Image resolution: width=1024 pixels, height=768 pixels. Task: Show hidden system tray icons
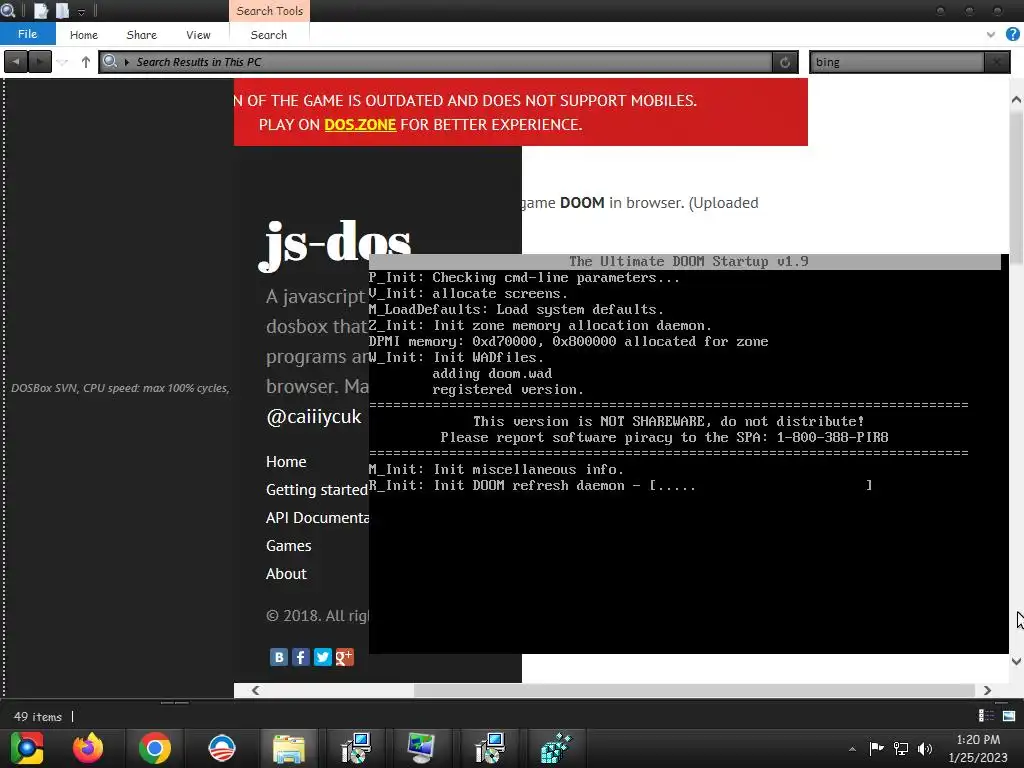tap(852, 749)
